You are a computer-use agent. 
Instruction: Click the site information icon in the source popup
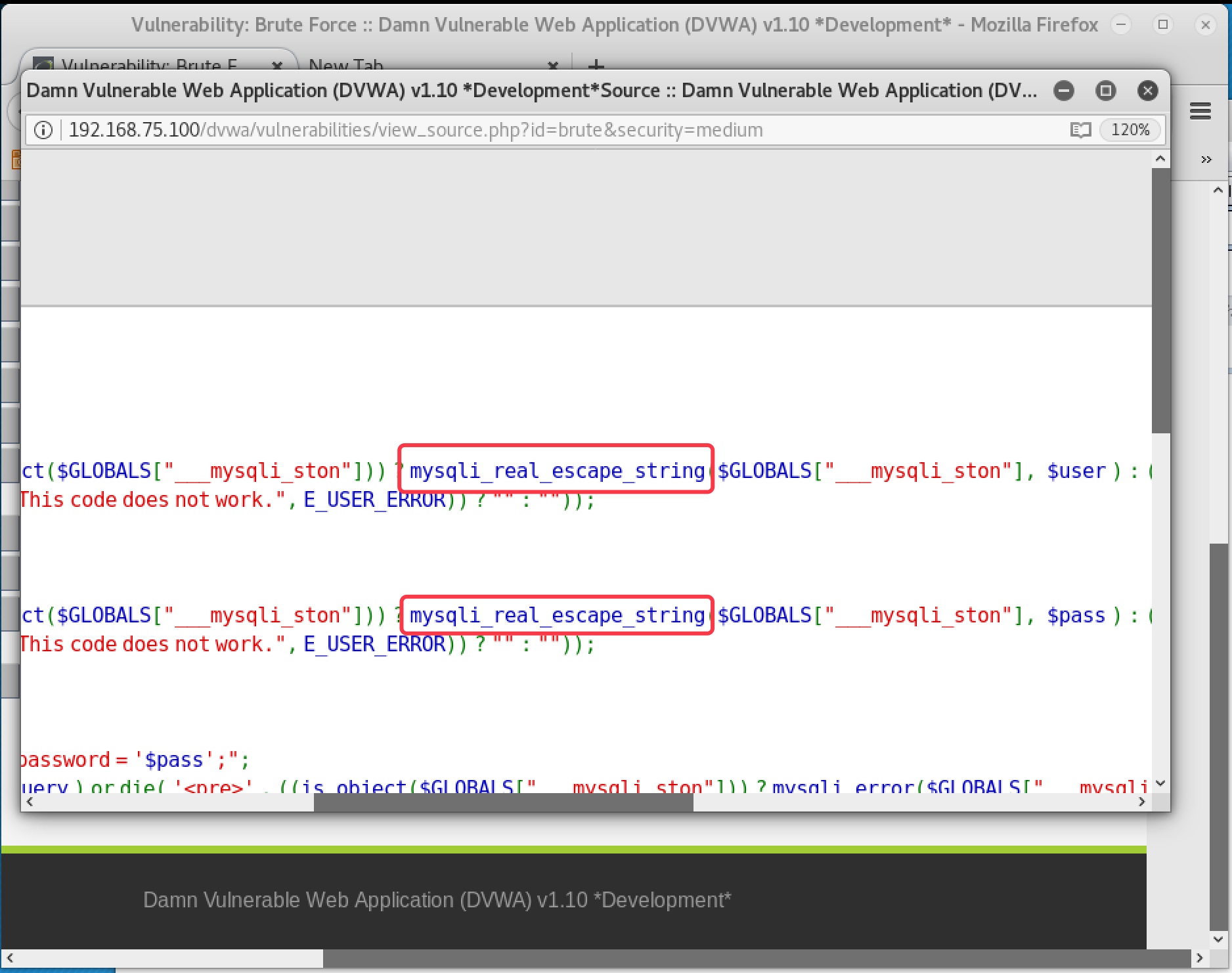click(43, 130)
